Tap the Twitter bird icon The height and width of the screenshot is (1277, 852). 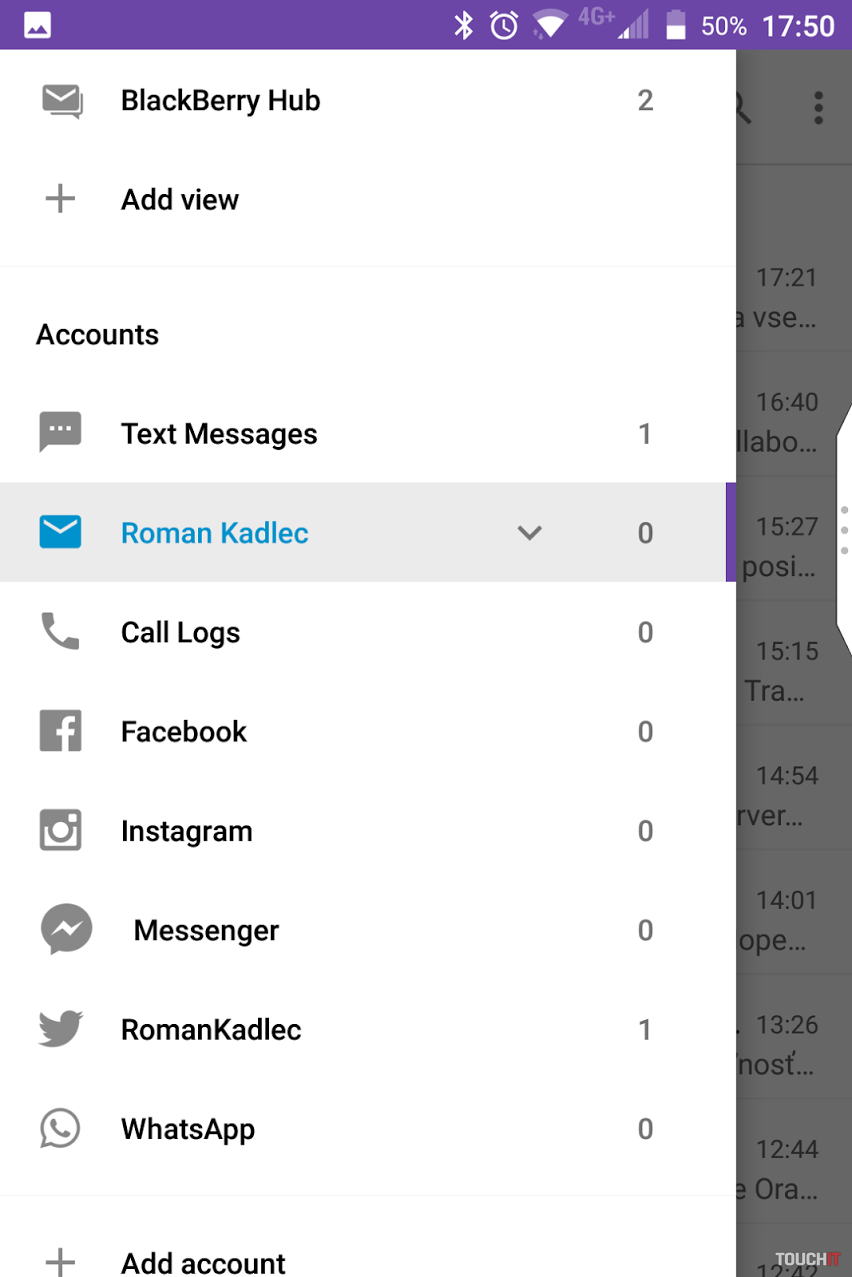pyautogui.click(x=60, y=1029)
